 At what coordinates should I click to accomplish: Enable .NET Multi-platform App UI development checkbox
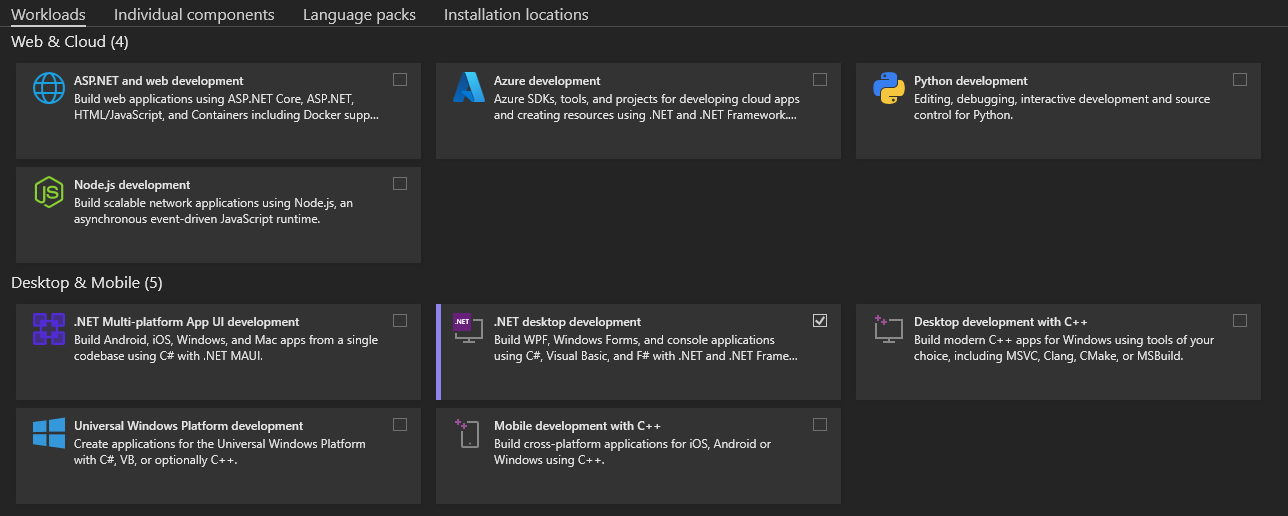(400, 321)
